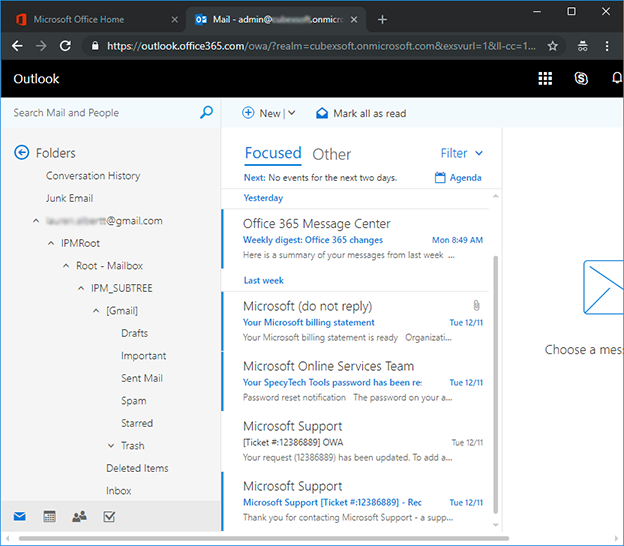Open the Inbox folder
624x546 pixels.
(x=119, y=491)
